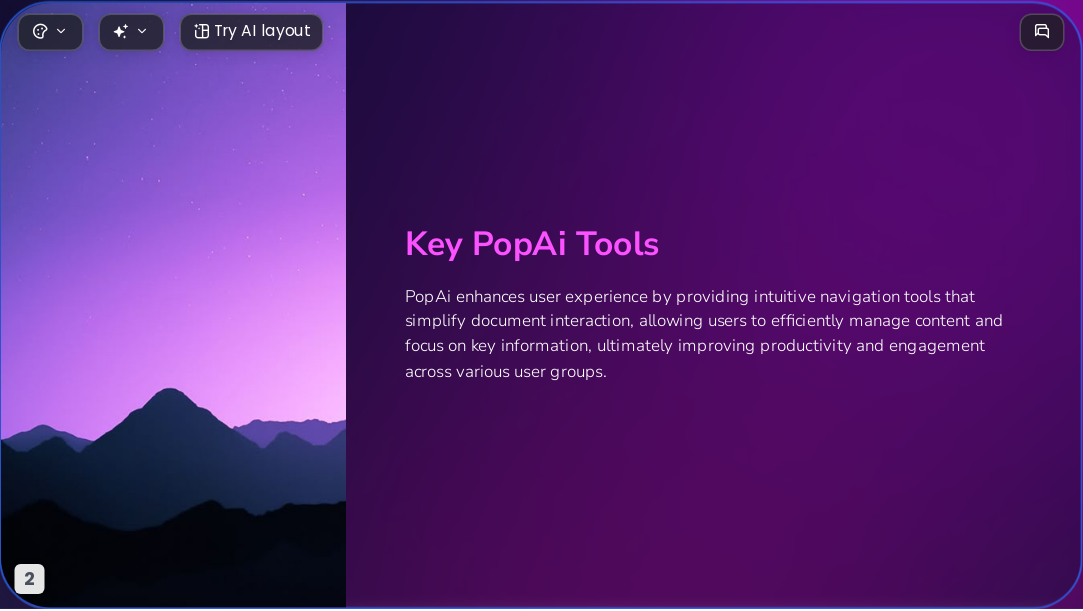Image resolution: width=1083 pixels, height=611 pixels.
Task: Open the theme palette dropdown
Action: coord(50,32)
